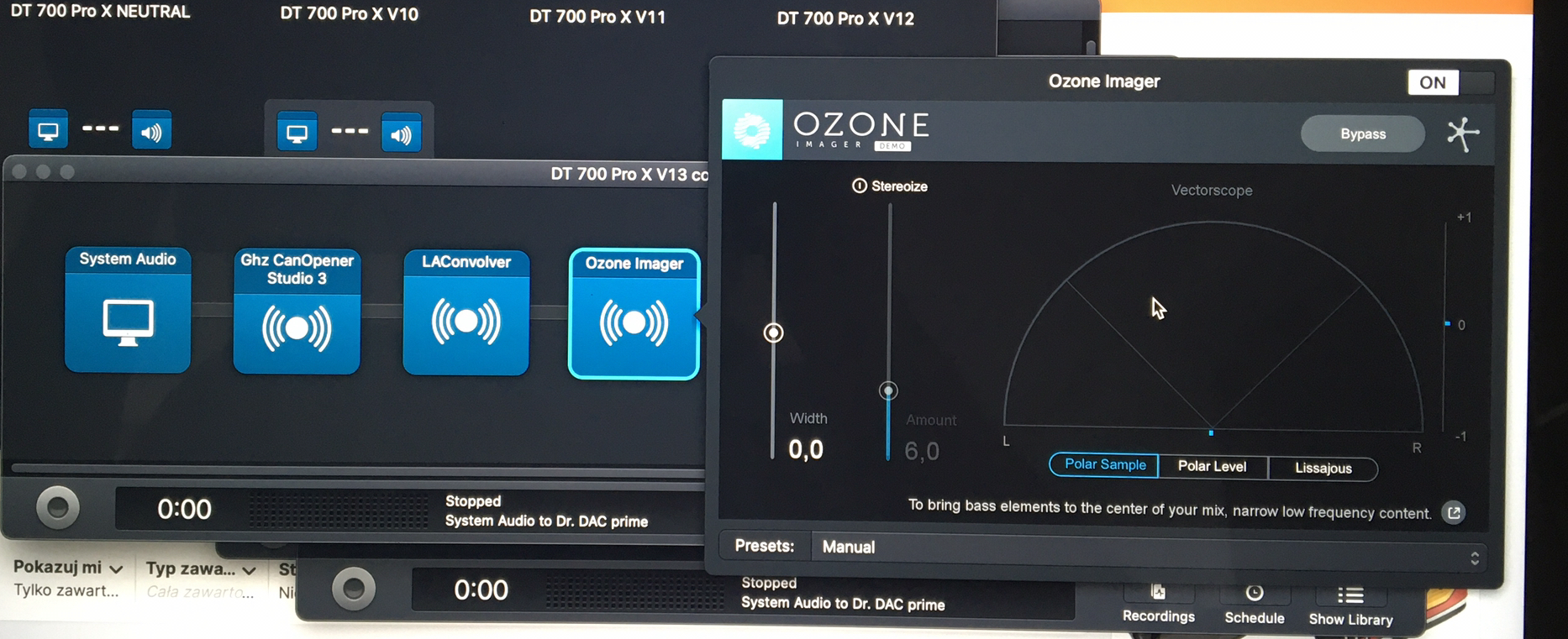1568x639 pixels.
Task: Open the Ghz CanOpener Studio 3 block
Action: pyautogui.click(x=297, y=311)
